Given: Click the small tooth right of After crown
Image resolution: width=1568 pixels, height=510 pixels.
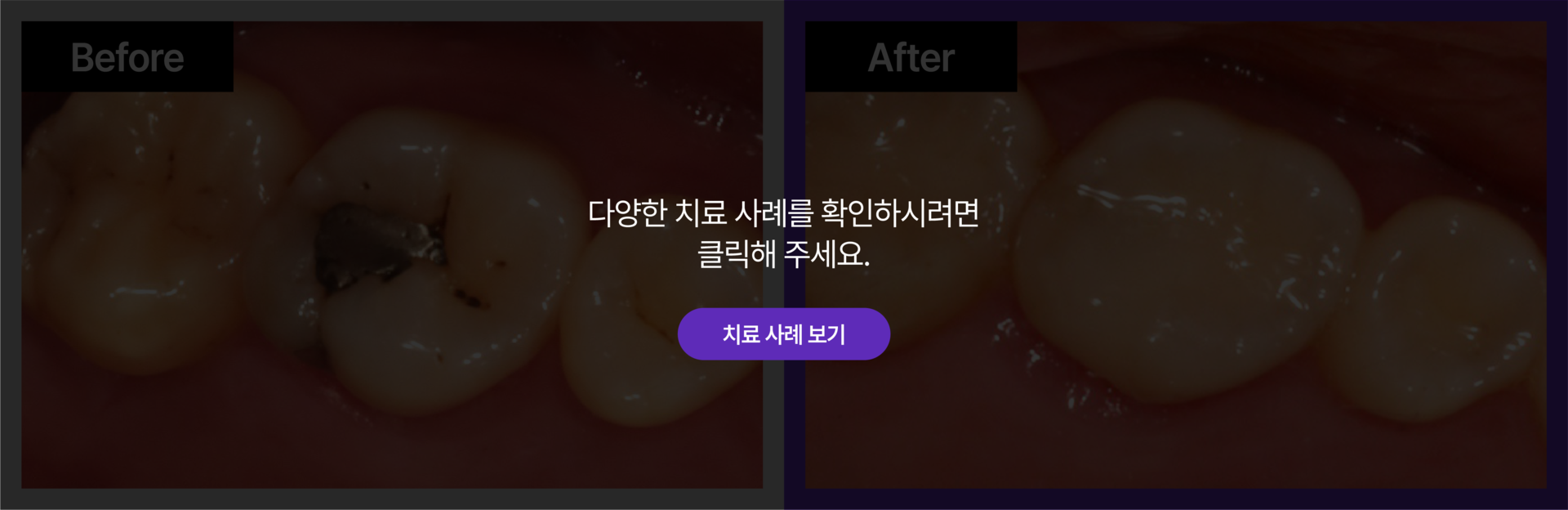Looking at the screenshot, I should [1437, 311].
